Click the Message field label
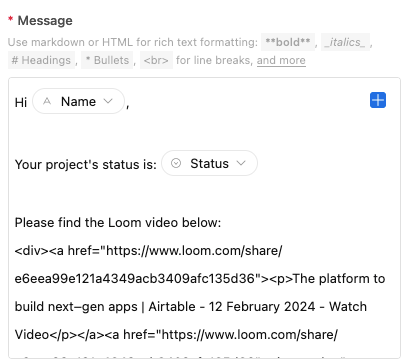 pyautogui.click(x=45, y=21)
